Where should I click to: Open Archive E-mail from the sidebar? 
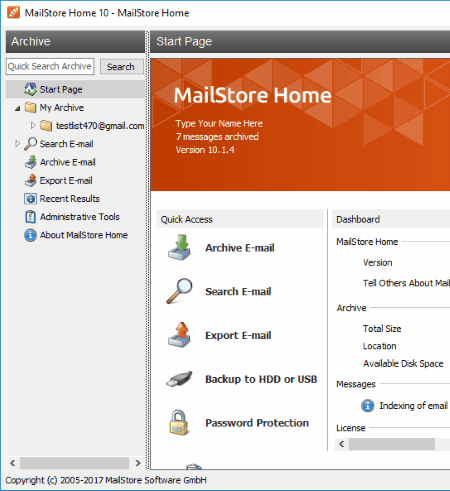tap(68, 162)
